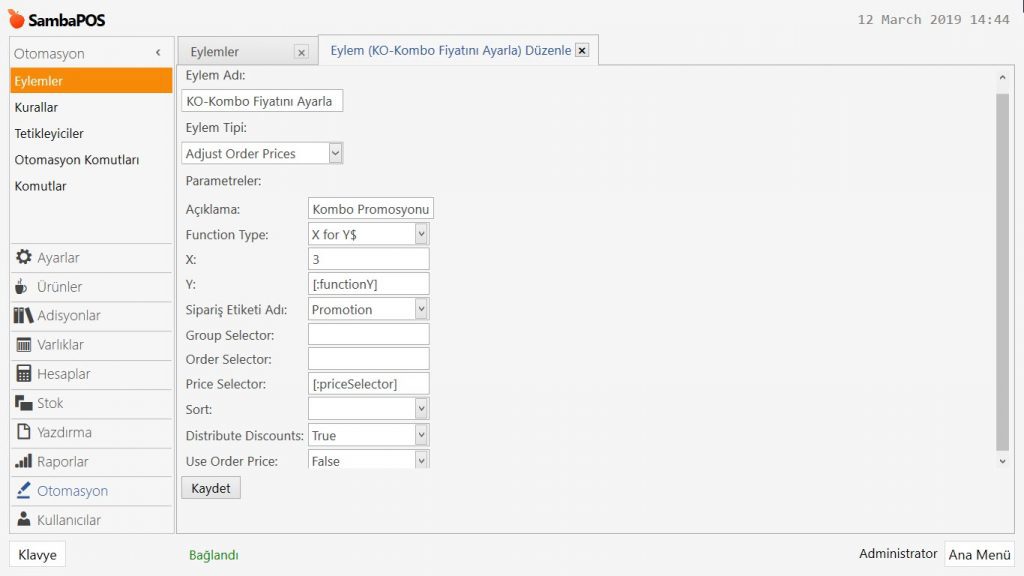Switch to the Eylemler tab

click(x=215, y=52)
